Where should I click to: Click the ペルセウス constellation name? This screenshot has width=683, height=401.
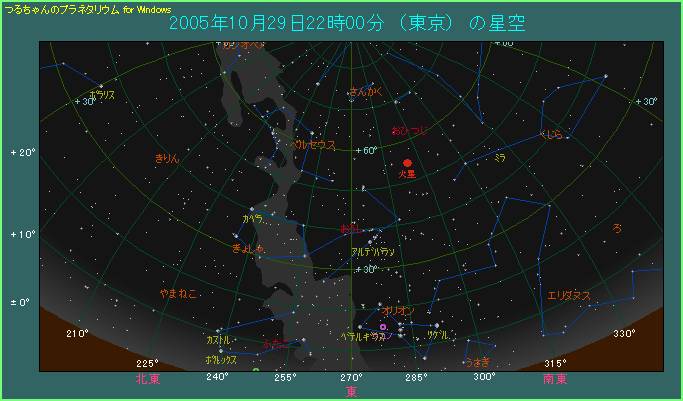tap(313, 144)
